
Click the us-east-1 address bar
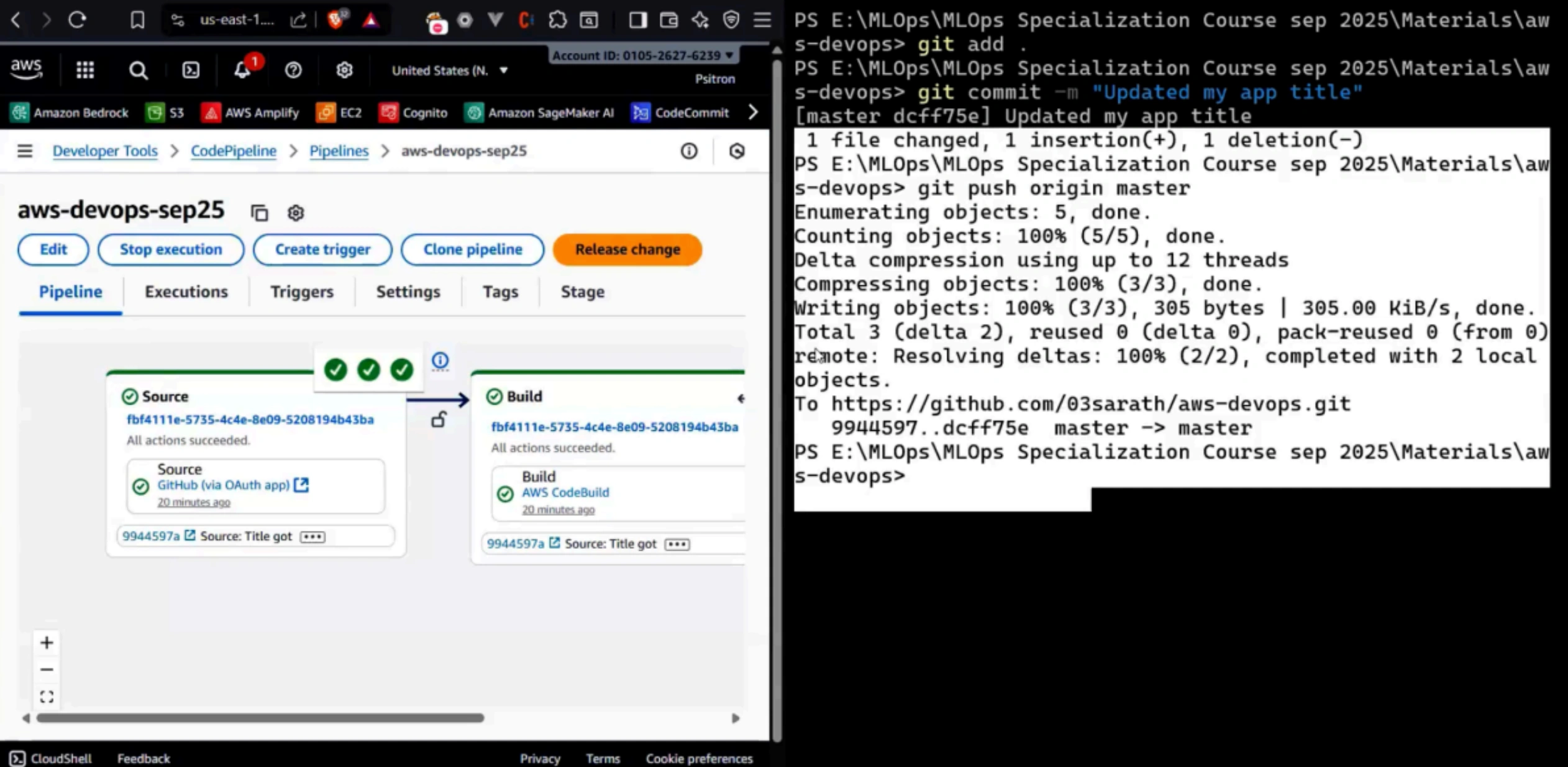point(237,21)
